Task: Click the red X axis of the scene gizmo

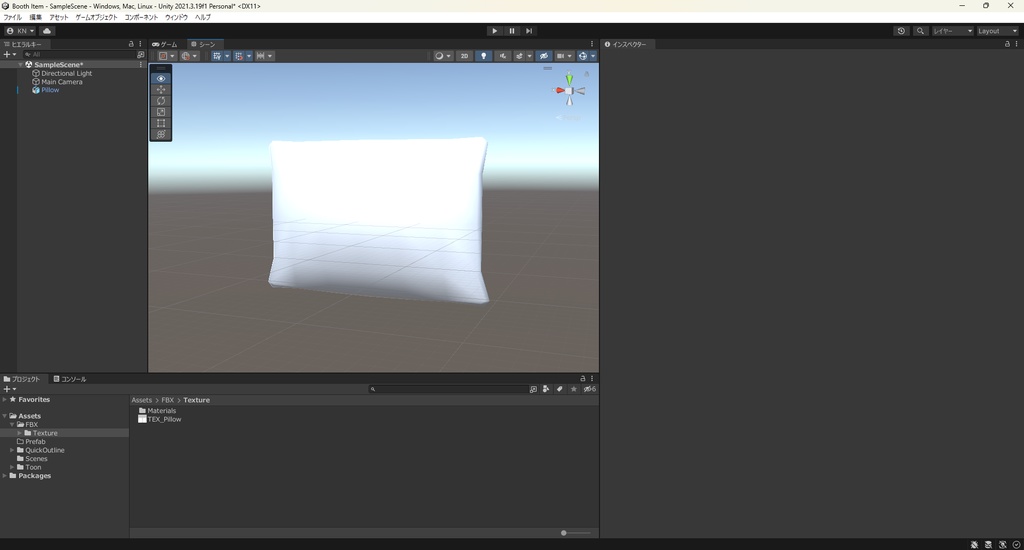Action: 559,90
